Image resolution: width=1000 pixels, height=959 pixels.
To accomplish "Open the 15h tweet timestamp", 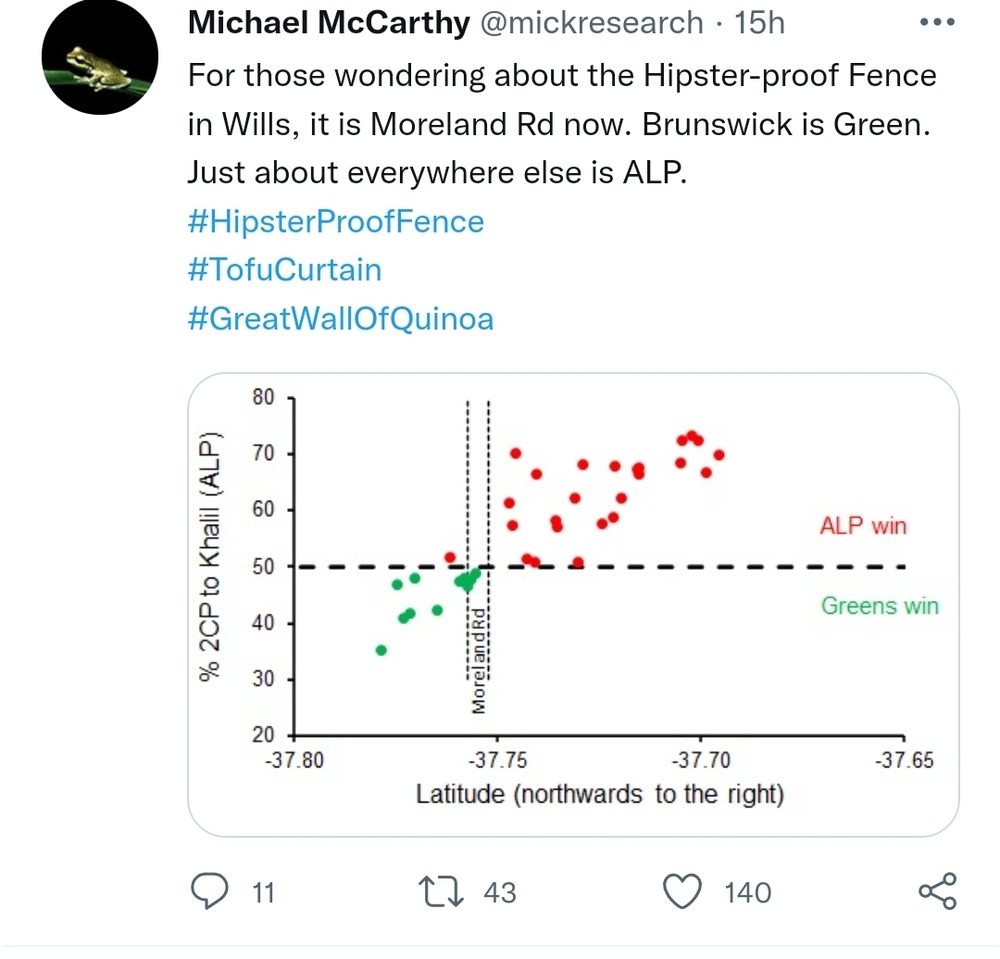I will 760,23.
